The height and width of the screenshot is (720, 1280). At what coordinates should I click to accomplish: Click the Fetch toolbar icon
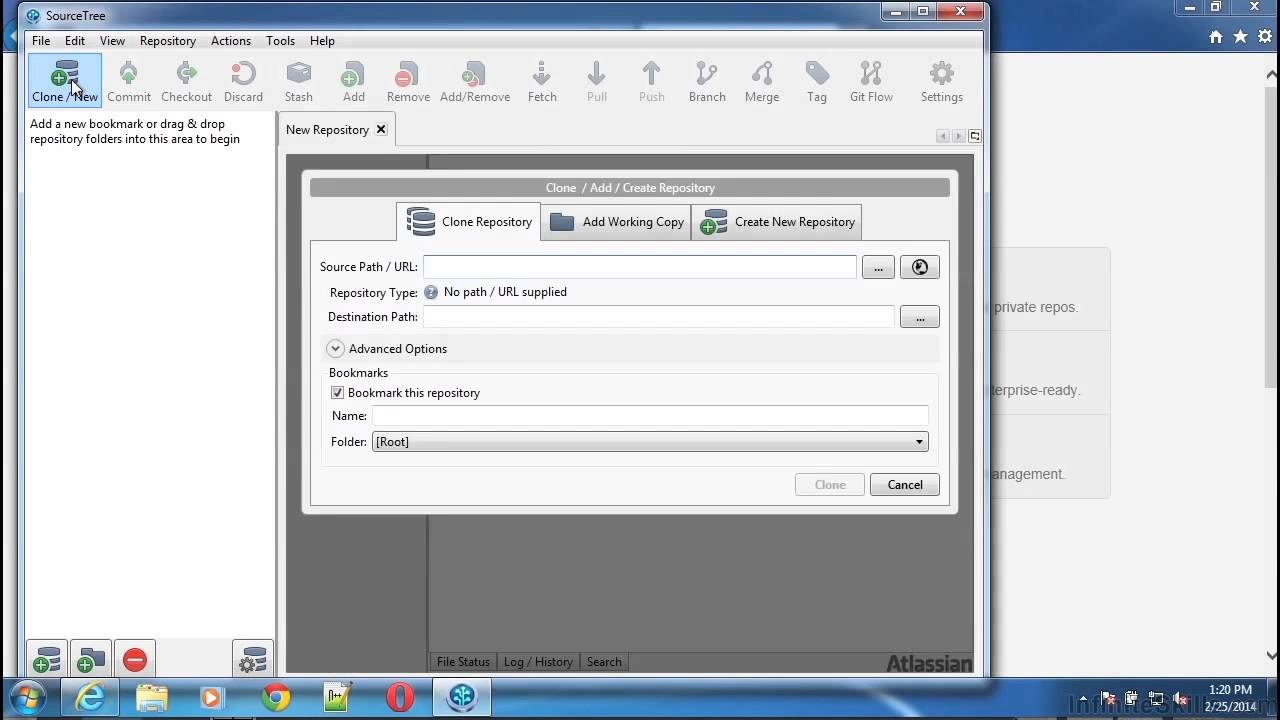click(542, 81)
